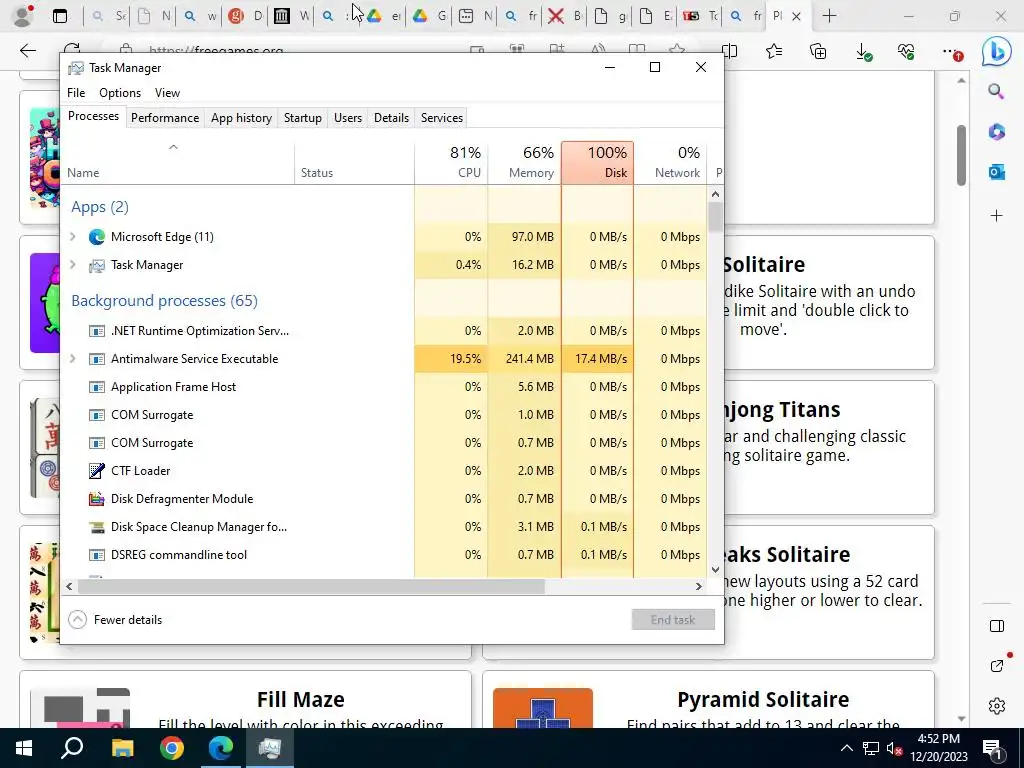
Task: Open the Pyramid Solitaire game link
Action: [x=763, y=699]
